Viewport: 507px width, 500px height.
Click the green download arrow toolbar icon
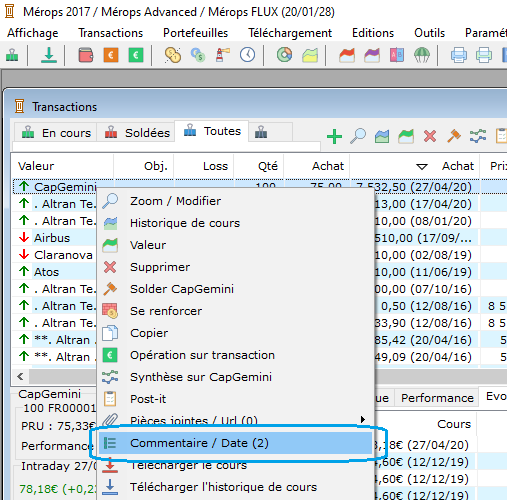pos(49,55)
